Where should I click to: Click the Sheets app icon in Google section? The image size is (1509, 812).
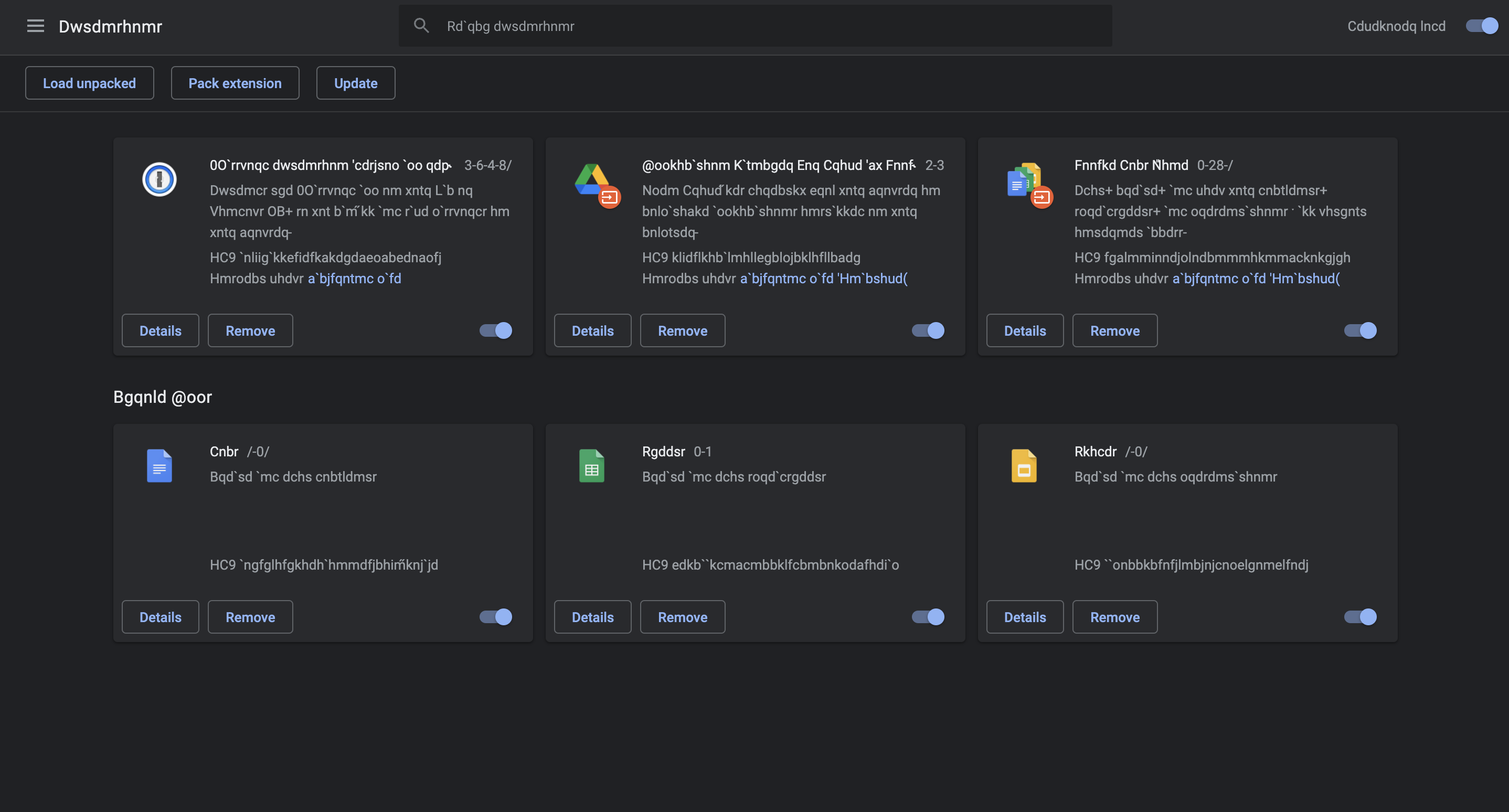coord(590,465)
